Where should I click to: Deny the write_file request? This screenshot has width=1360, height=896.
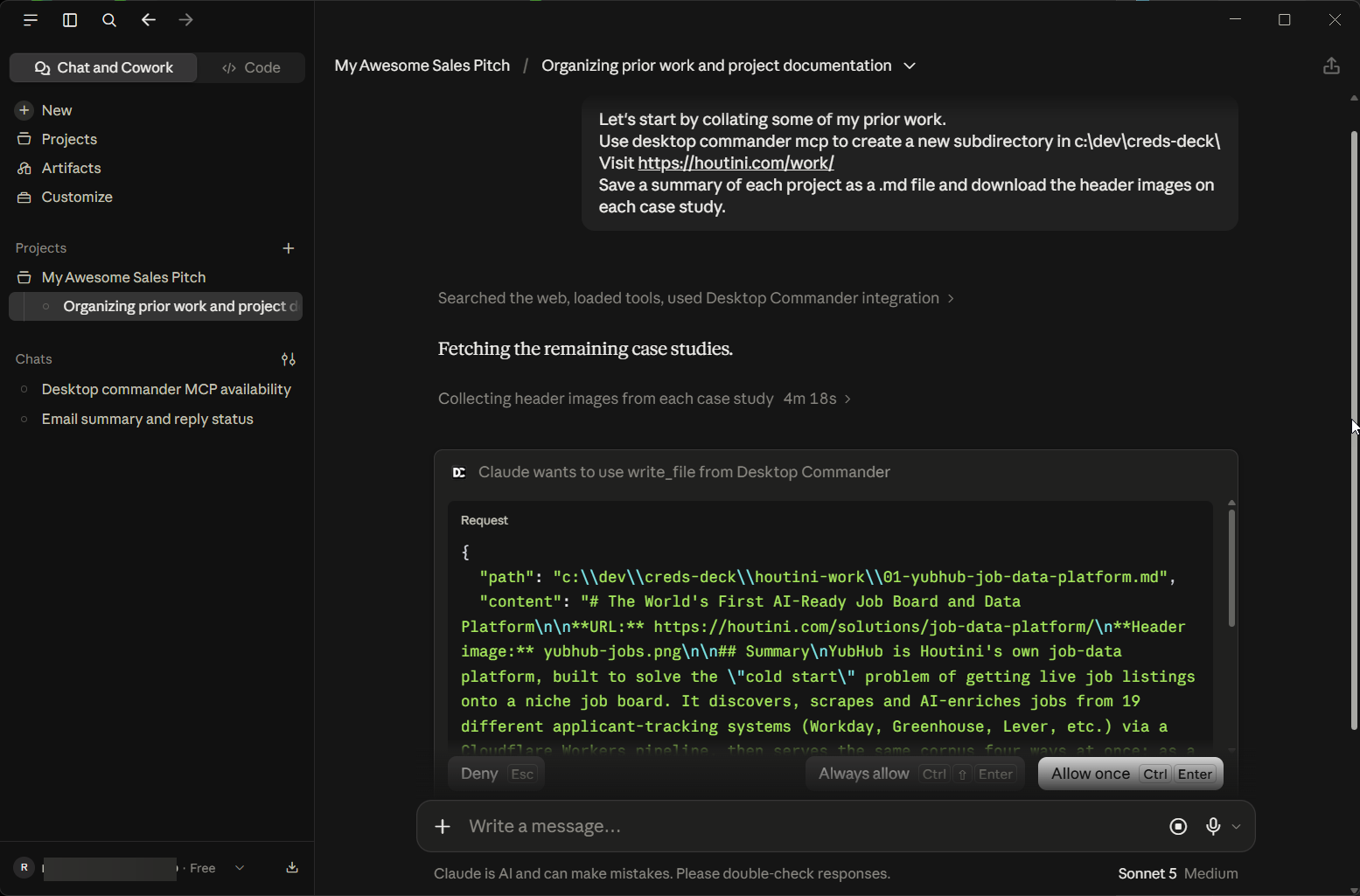tap(496, 774)
